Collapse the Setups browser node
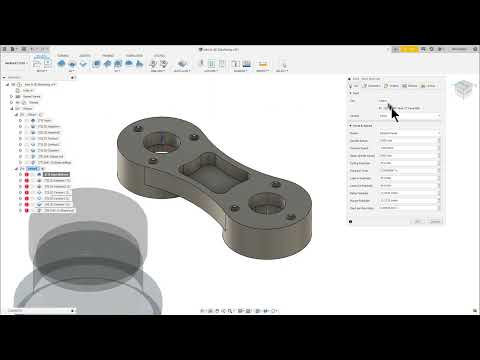Screen dimensions: 480x360 (x=12, y=109)
